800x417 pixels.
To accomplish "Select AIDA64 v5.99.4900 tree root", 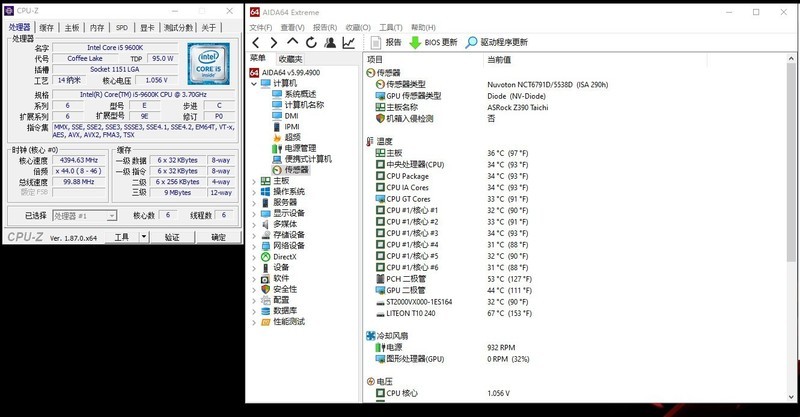I will click(x=285, y=72).
